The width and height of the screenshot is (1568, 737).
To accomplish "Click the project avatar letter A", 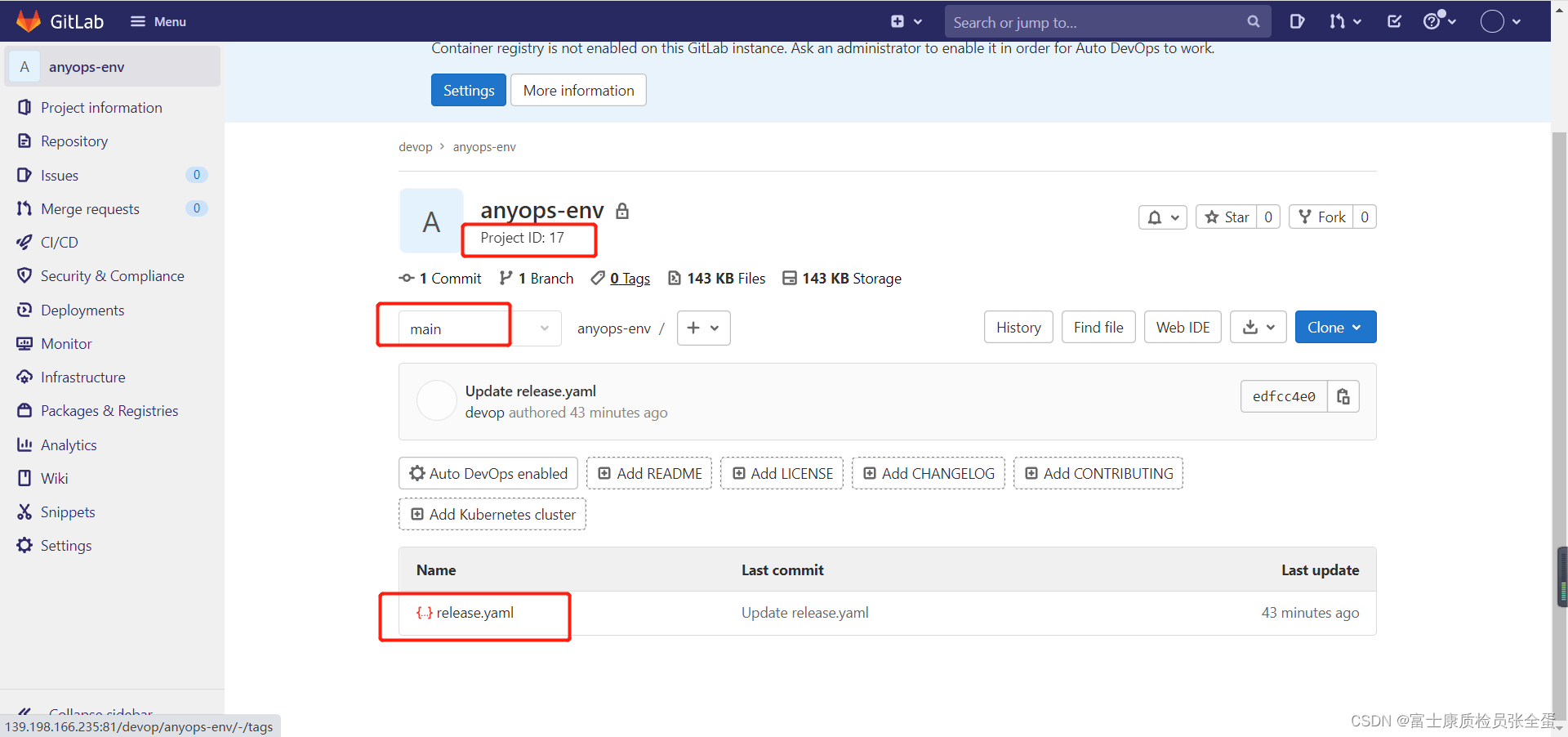I will click(431, 221).
